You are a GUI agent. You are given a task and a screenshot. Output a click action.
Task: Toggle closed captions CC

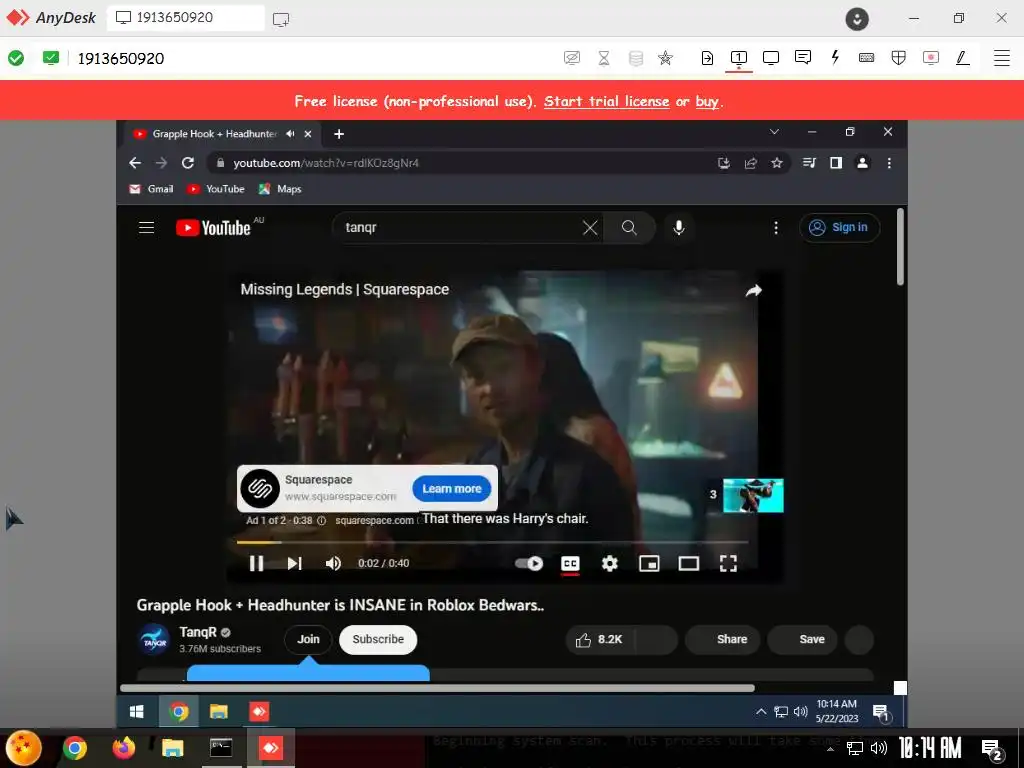(570, 563)
